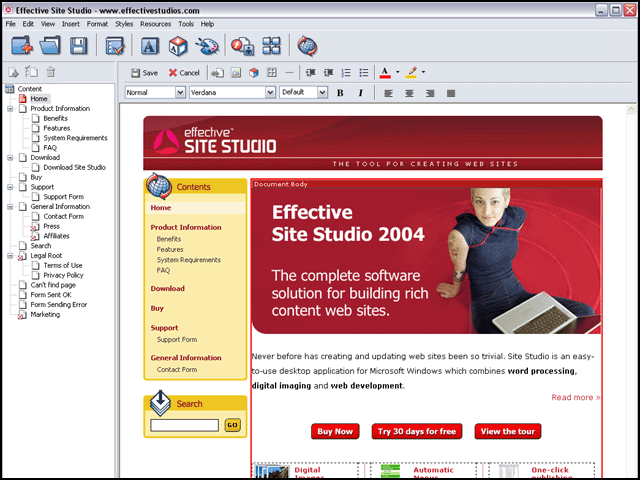
Task: Click the Cancel button in editor toolbar
Action: tap(184, 73)
